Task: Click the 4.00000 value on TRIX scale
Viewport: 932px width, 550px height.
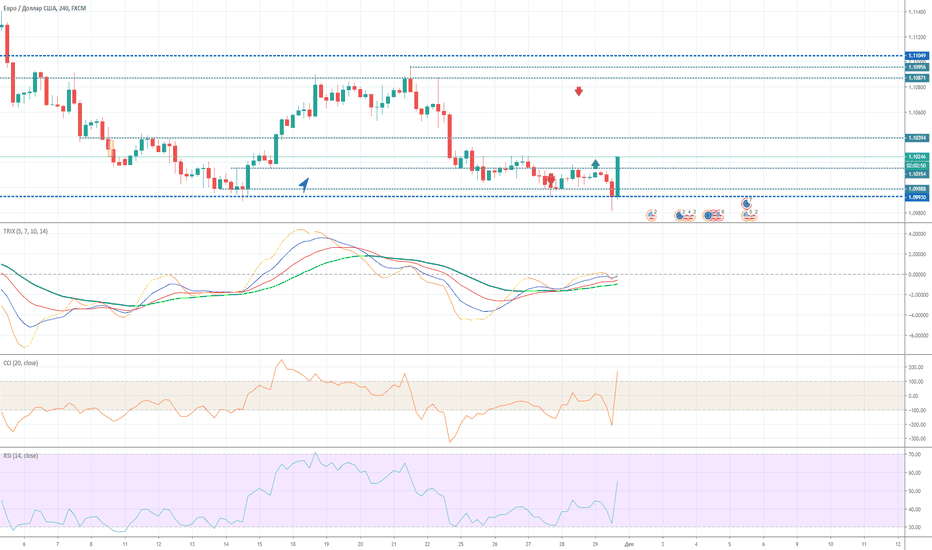Action: (x=918, y=234)
